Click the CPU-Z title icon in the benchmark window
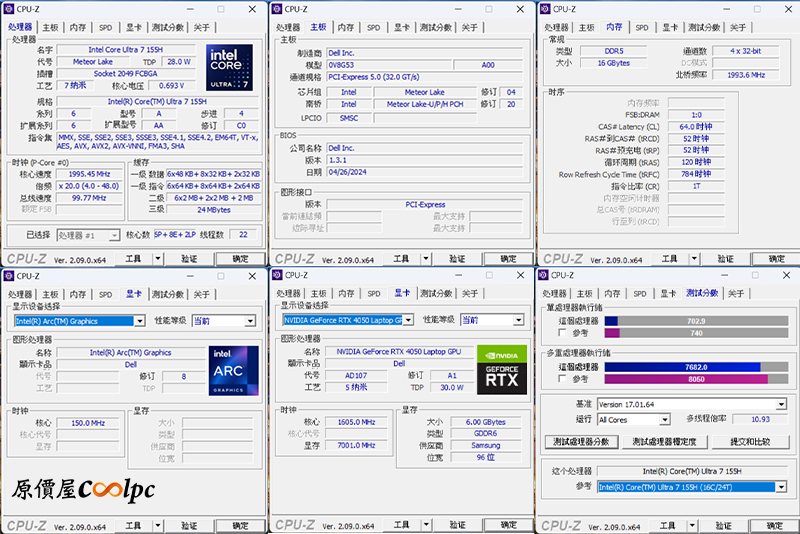 [x=543, y=275]
